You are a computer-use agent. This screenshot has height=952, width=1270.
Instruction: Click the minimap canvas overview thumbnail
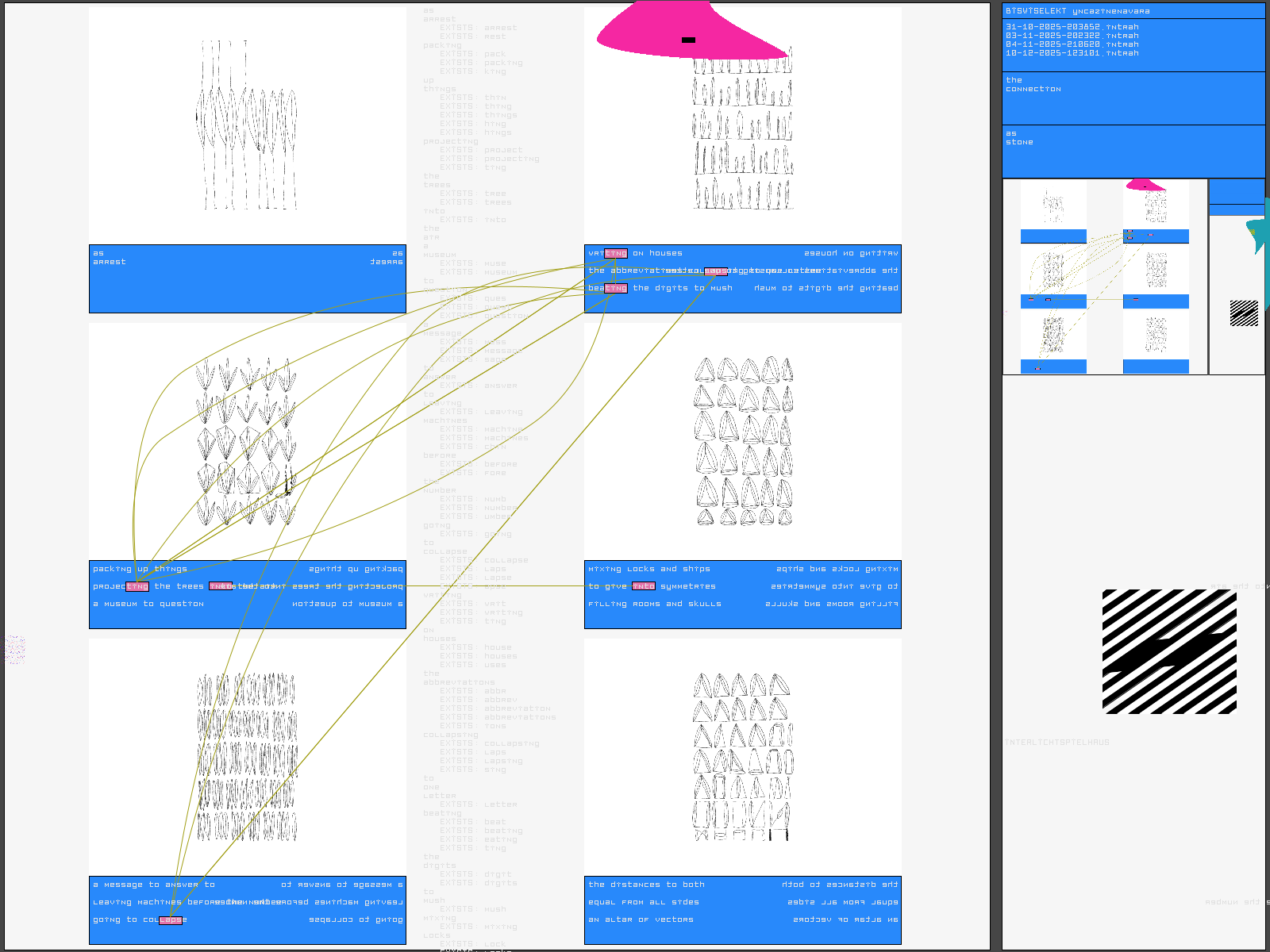click(x=1104, y=276)
